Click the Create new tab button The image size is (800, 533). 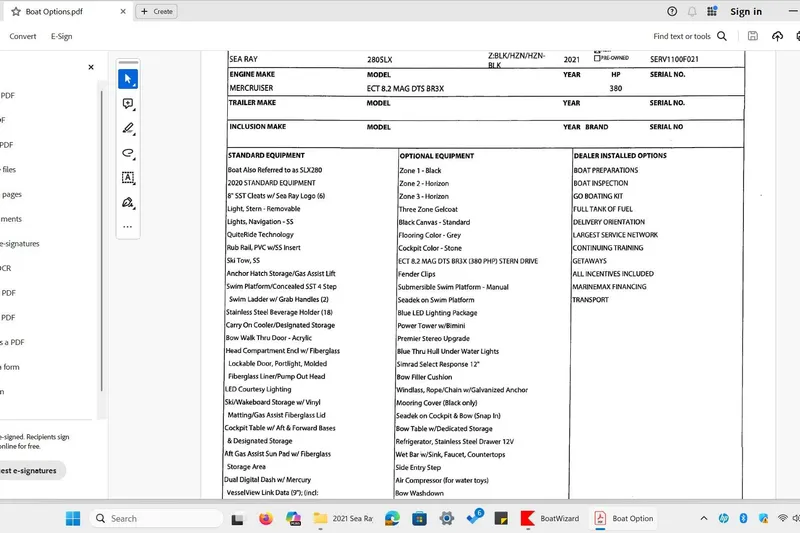pos(156,11)
